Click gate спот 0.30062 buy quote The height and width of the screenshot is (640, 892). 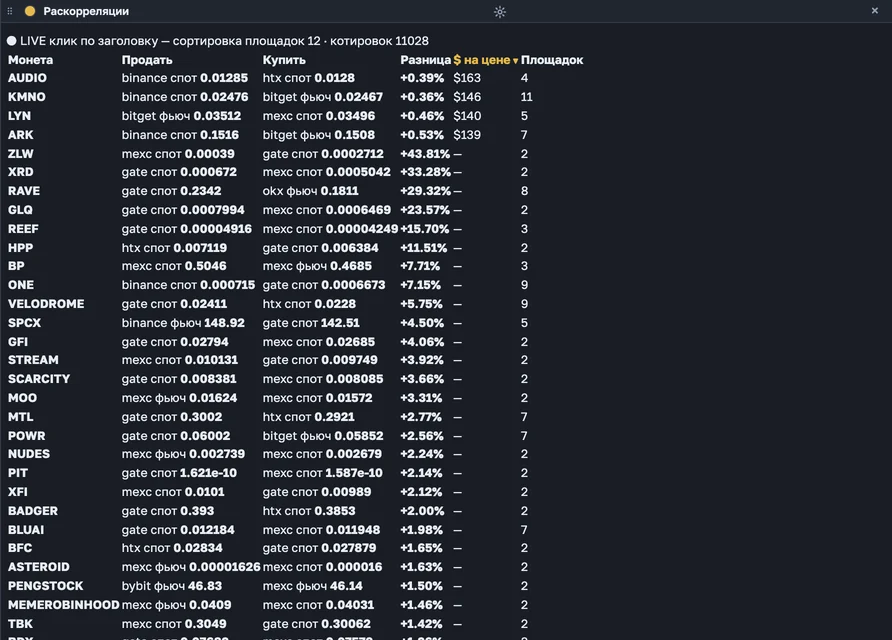point(317,624)
